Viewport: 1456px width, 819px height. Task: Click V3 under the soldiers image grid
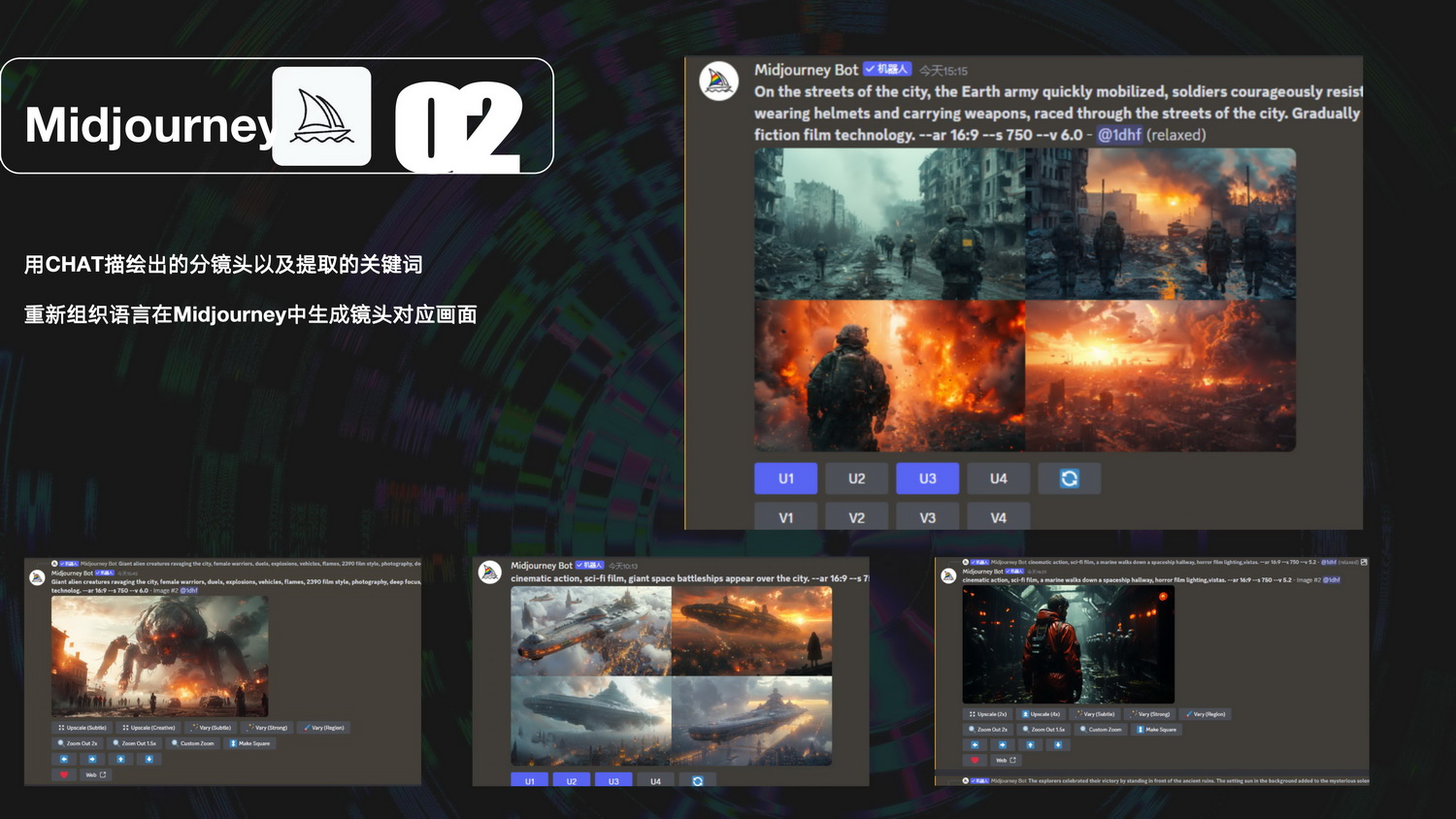[x=928, y=517]
